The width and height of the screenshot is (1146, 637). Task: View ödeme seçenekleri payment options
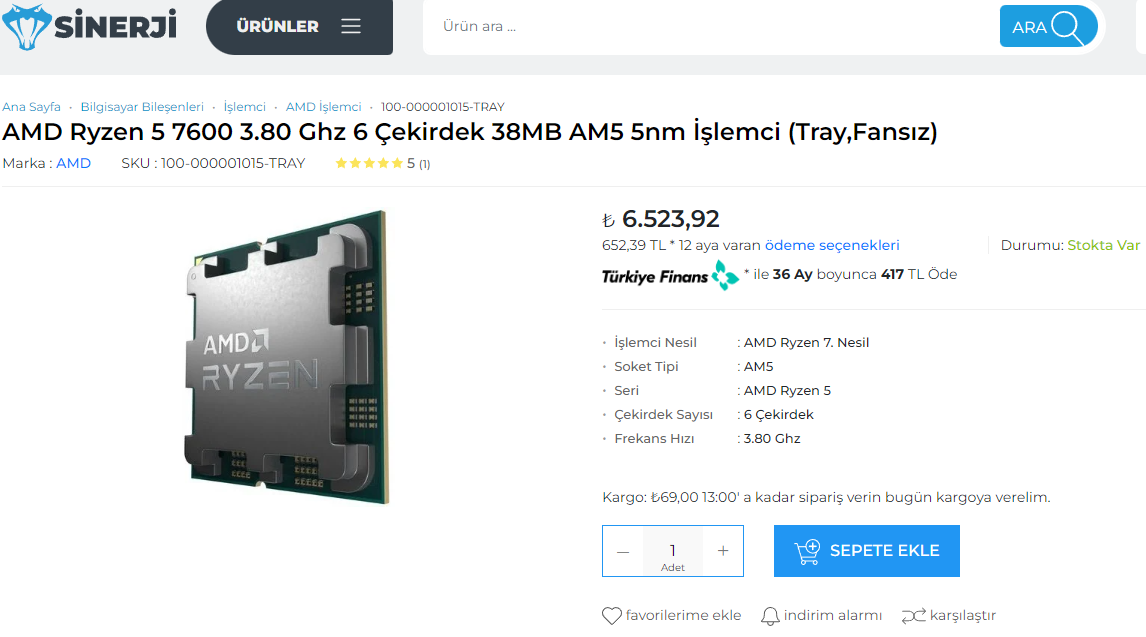tap(832, 245)
